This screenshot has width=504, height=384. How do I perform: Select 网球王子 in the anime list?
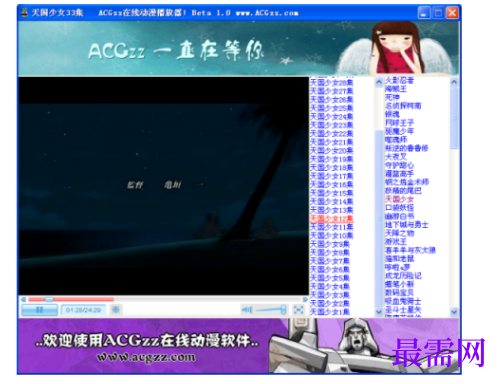pyautogui.click(x=400, y=123)
